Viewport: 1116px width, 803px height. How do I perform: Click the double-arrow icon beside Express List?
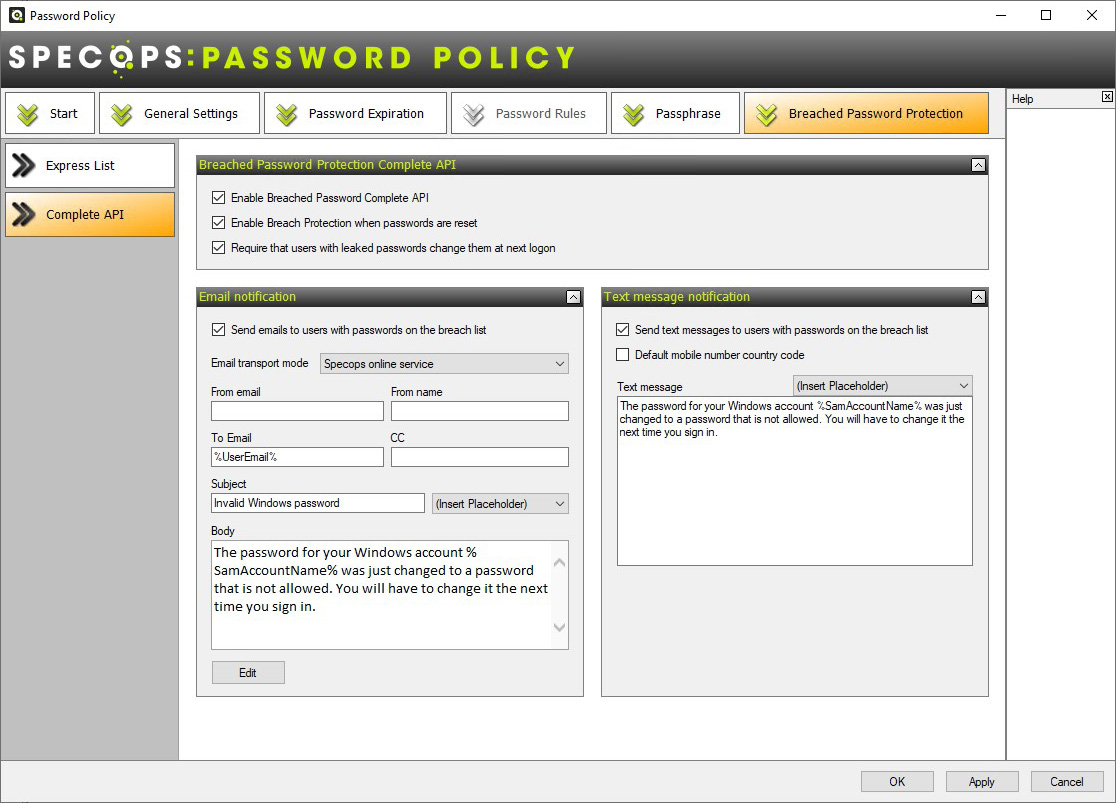coord(24,166)
